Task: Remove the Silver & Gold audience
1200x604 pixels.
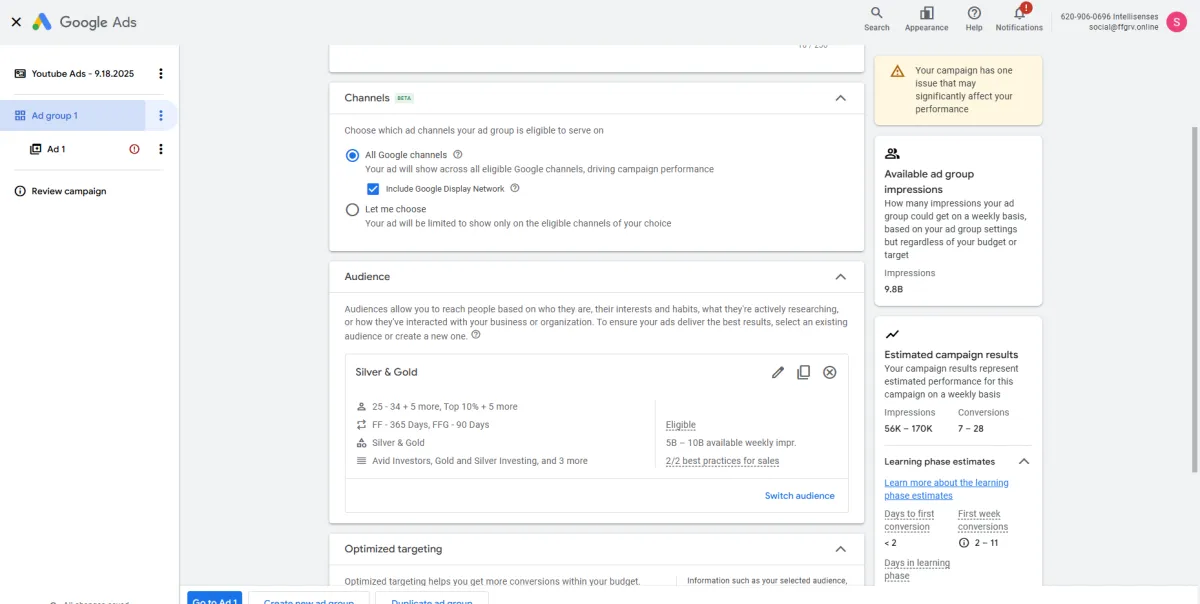Action: pos(829,372)
